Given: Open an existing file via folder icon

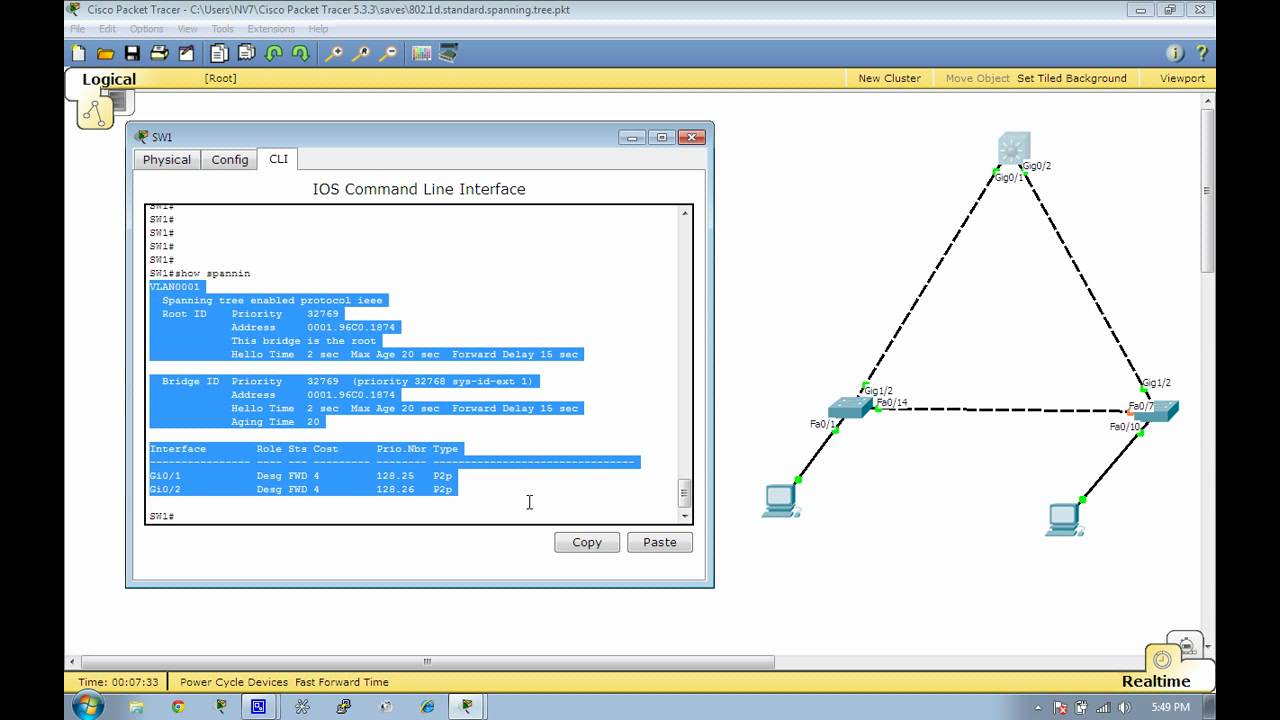Looking at the screenshot, I should [105, 53].
